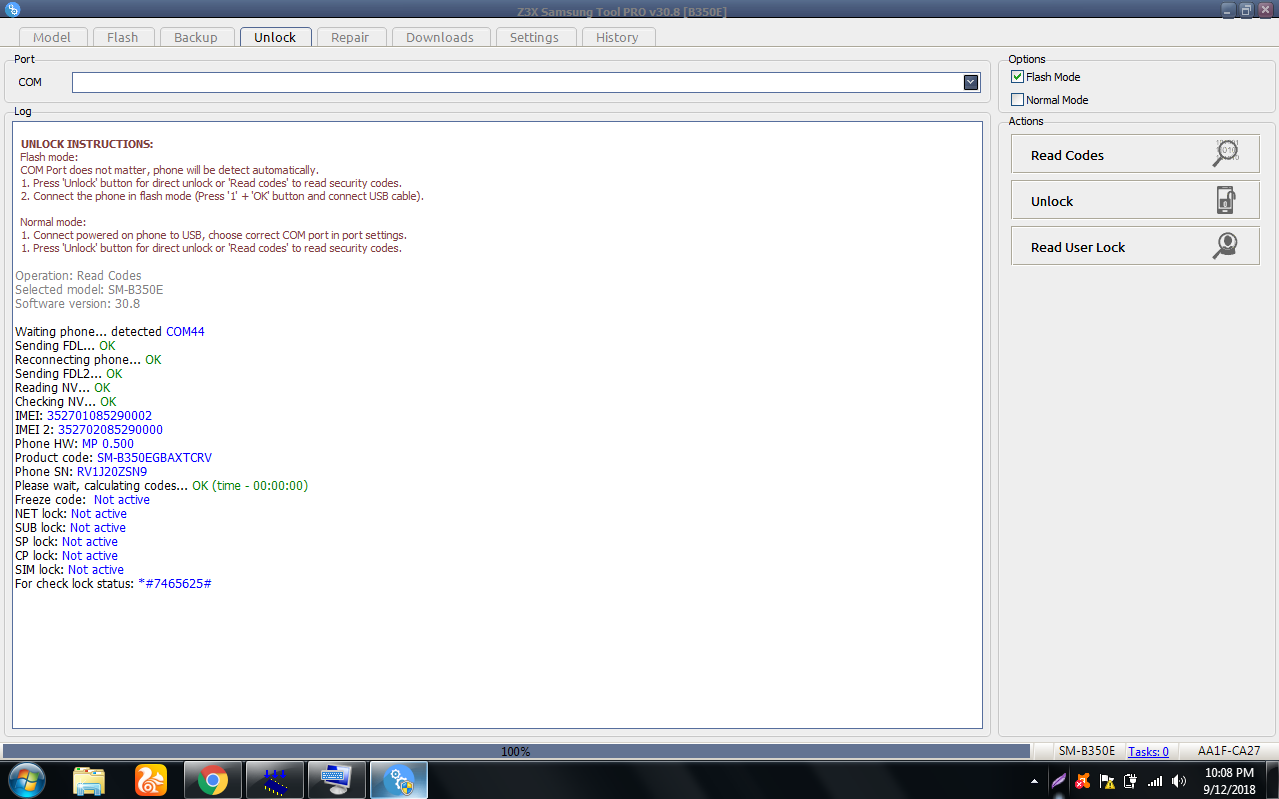Image resolution: width=1279 pixels, height=799 pixels.
Task: Open the computer keyboard app on taskbar
Action: [x=337, y=780]
